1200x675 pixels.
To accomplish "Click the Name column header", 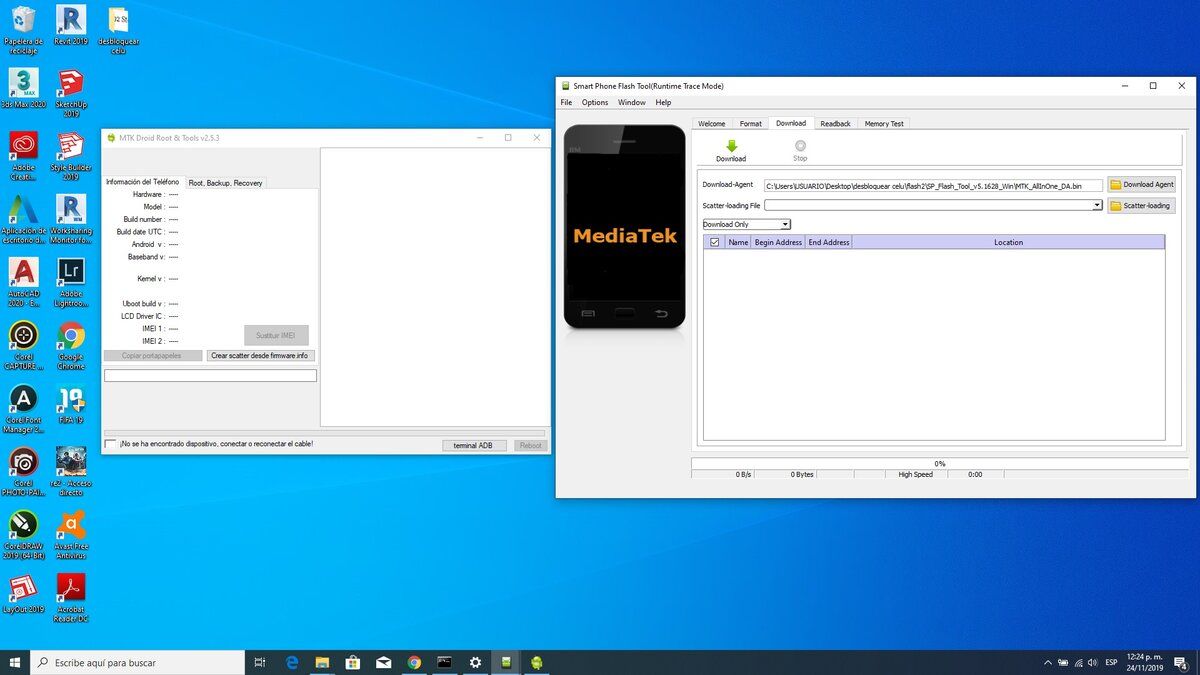I will [x=738, y=242].
